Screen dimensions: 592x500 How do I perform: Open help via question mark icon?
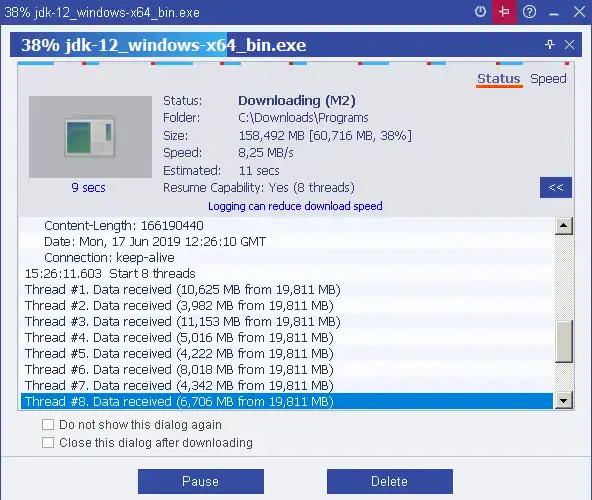[529, 12]
